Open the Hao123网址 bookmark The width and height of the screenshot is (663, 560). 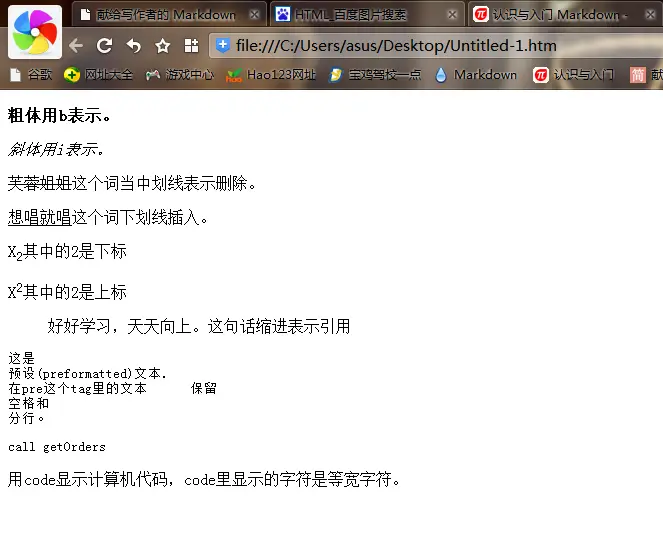tap(271, 75)
